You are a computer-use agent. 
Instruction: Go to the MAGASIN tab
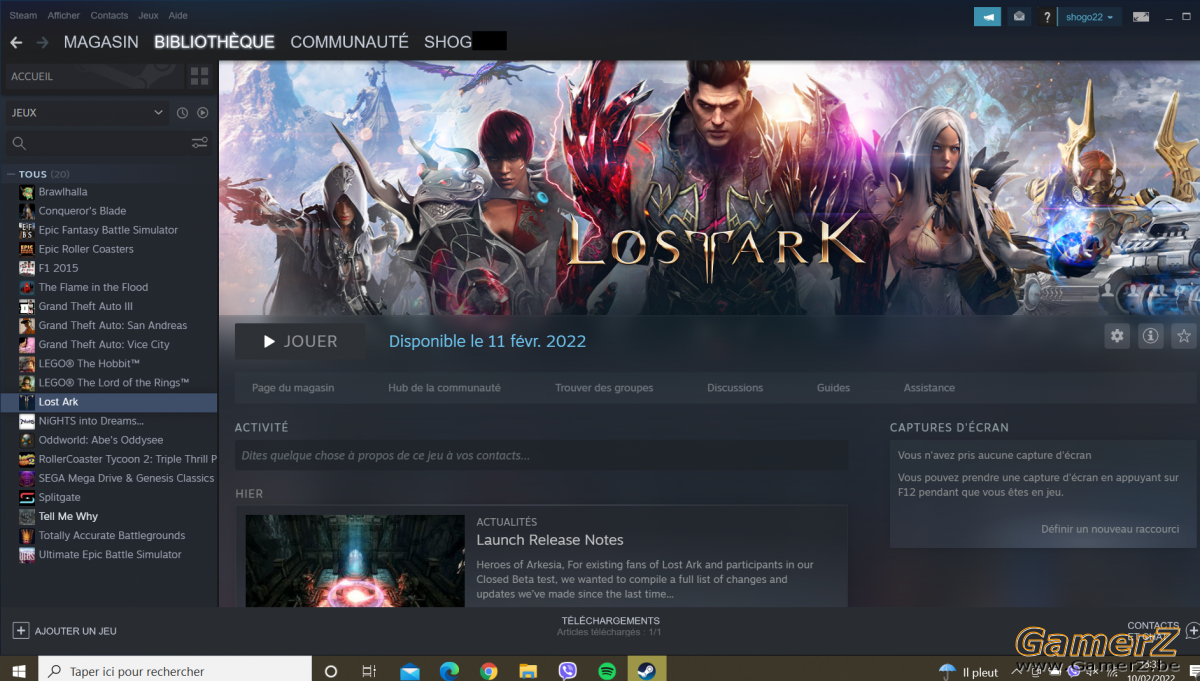click(x=101, y=42)
